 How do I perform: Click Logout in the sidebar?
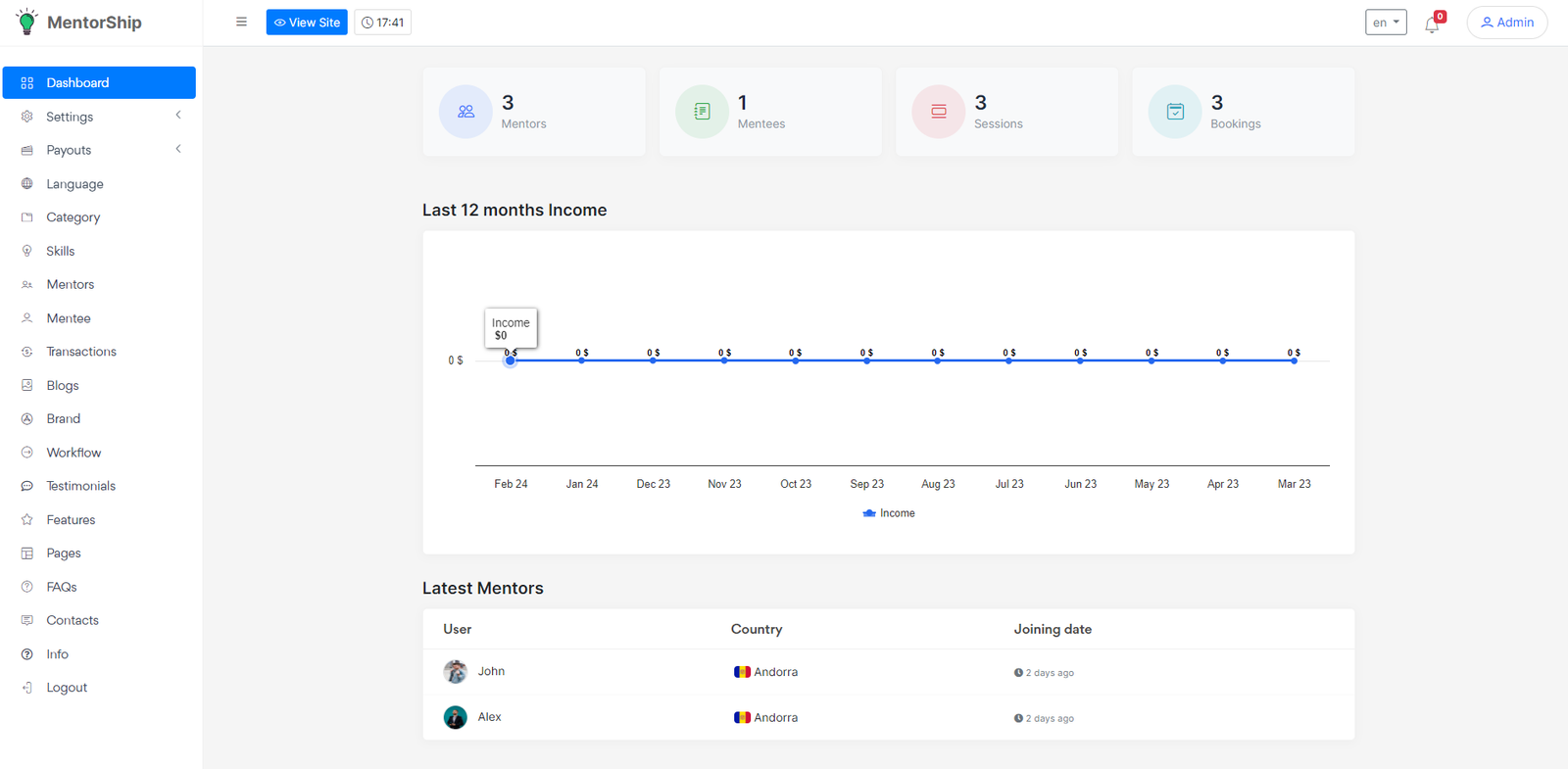pyautogui.click(x=67, y=688)
